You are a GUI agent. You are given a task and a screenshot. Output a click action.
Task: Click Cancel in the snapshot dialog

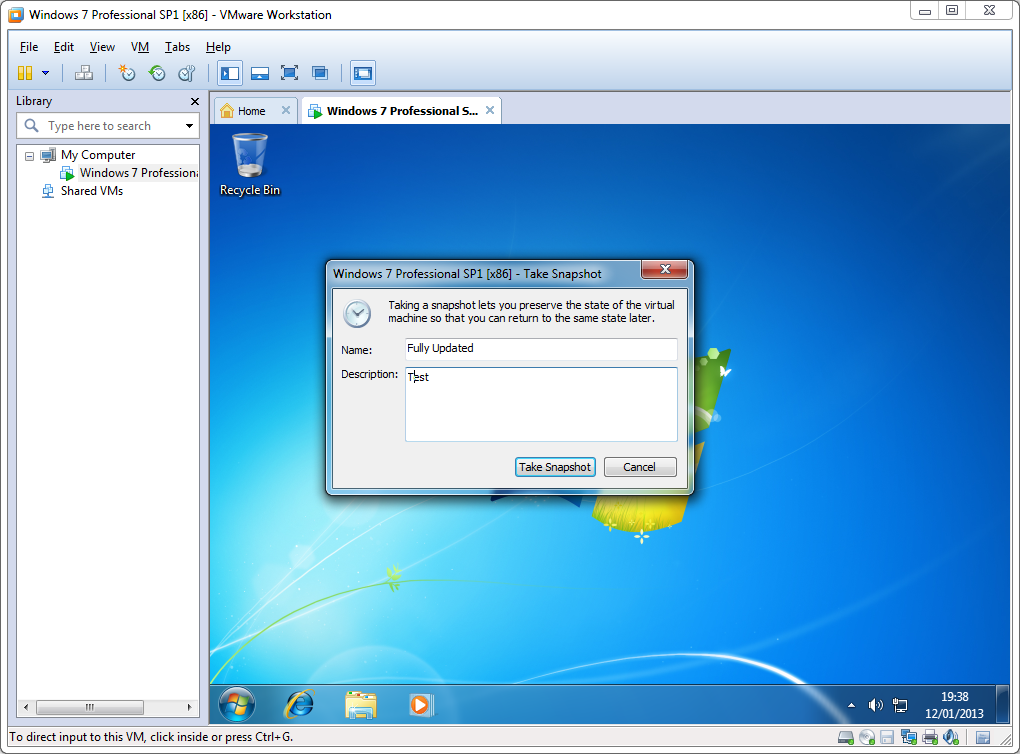(640, 467)
